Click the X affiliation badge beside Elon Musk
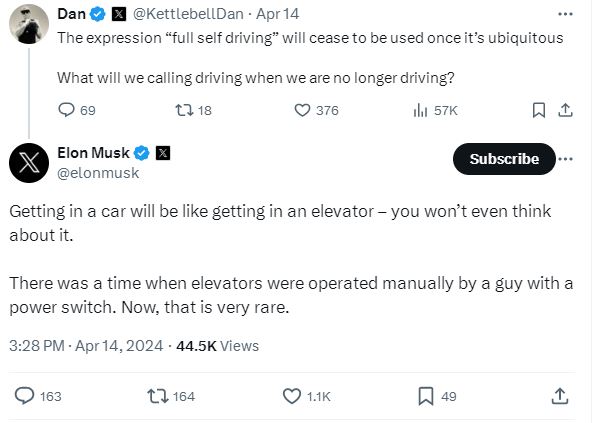Screen dimensions: 598x423 tap(163, 153)
